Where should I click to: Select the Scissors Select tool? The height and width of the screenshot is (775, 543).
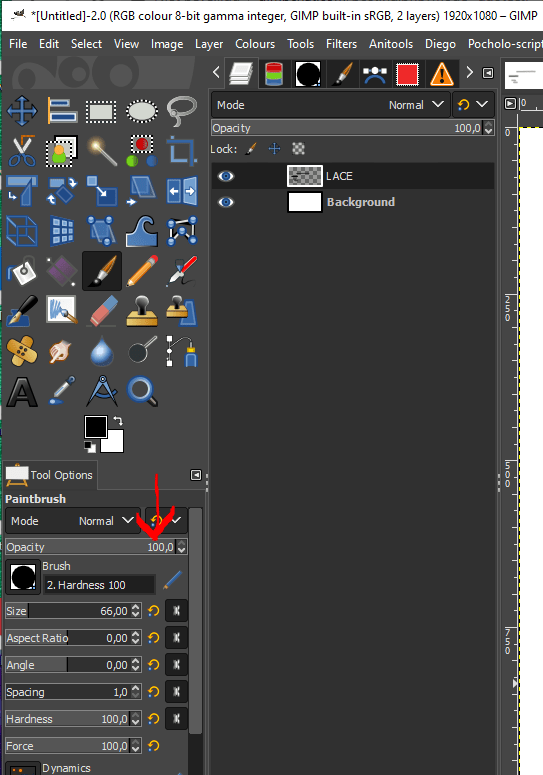pyautogui.click(x=22, y=151)
